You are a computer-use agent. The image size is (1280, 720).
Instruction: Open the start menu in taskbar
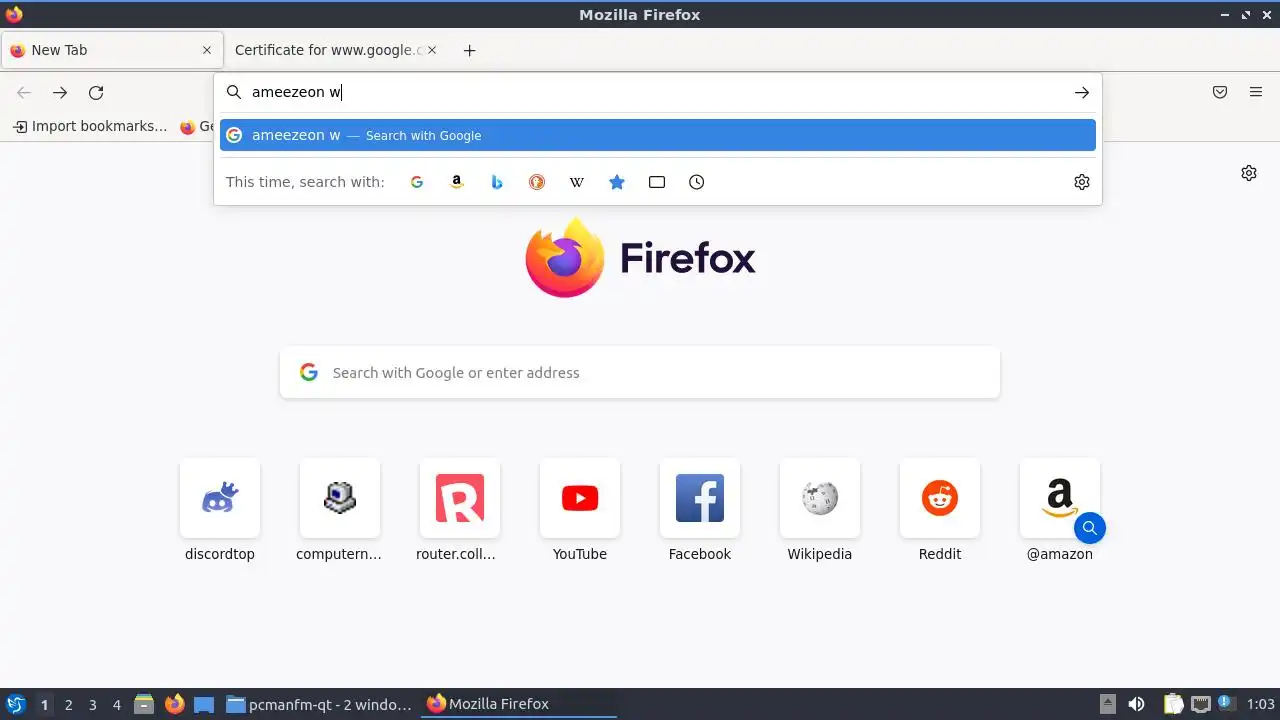[15, 704]
